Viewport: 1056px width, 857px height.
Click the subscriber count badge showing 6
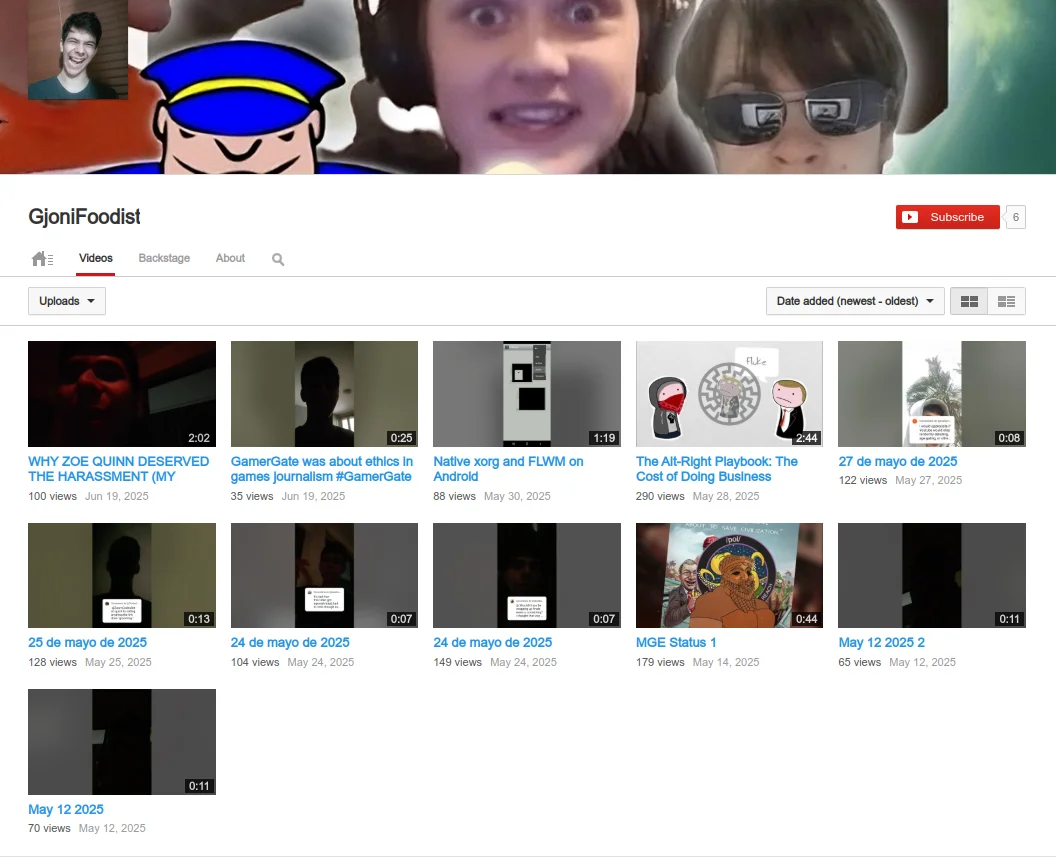pyautogui.click(x=1016, y=217)
